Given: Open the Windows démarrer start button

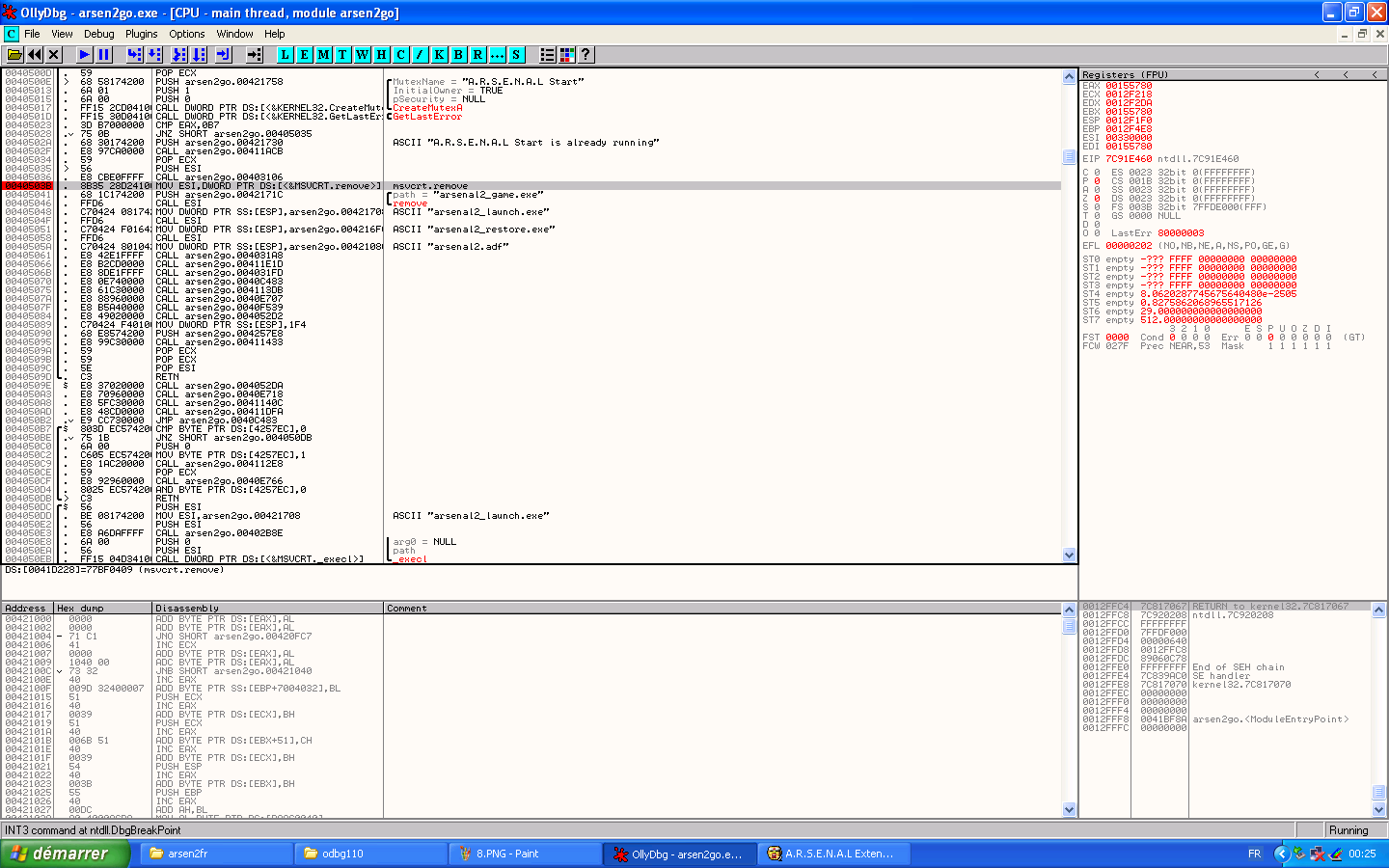Looking at the screenshot, I should point(65,854).
